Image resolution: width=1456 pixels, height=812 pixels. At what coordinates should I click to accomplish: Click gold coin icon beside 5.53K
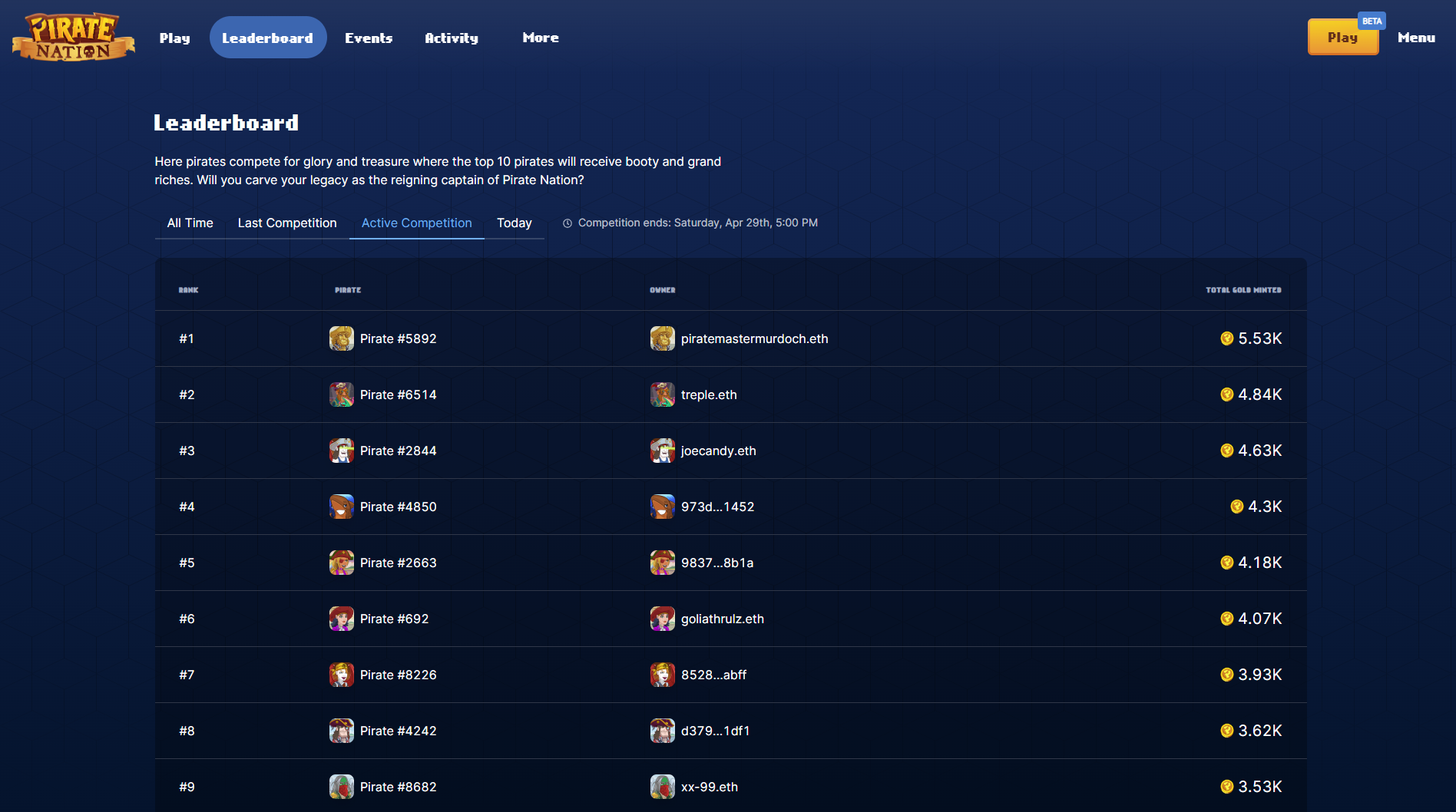[1226, 338]
